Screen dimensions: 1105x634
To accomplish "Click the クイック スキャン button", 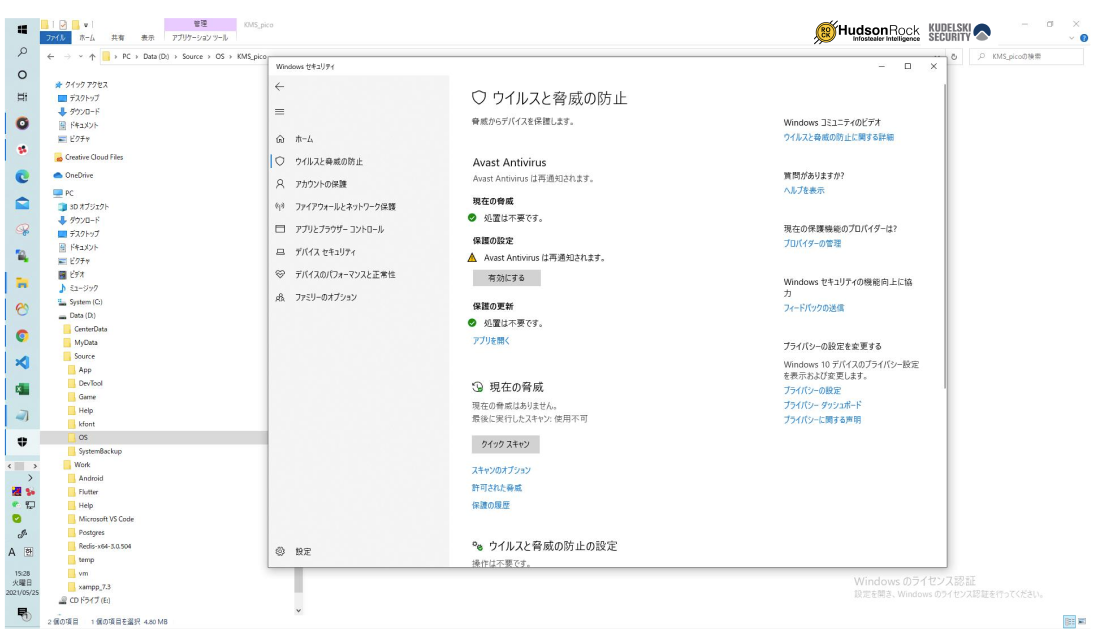I will coord(505,445).
